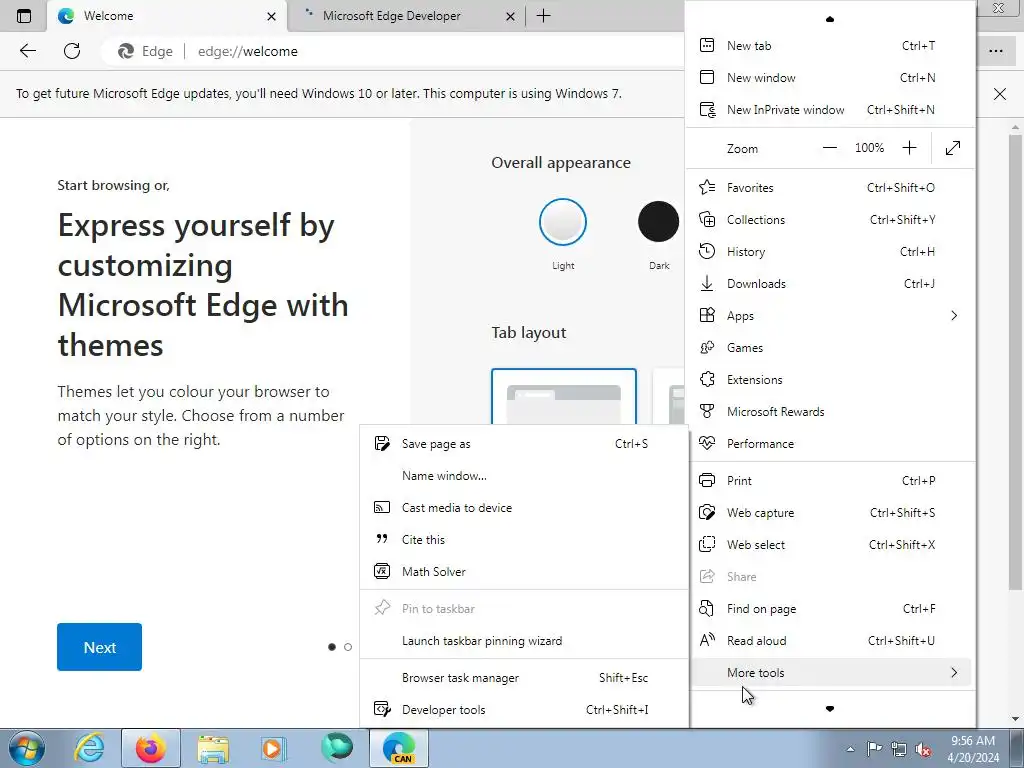Close the Microsoft Edge Developer tab
Screen dimensions: 1024x768
(x=511, y=16)
